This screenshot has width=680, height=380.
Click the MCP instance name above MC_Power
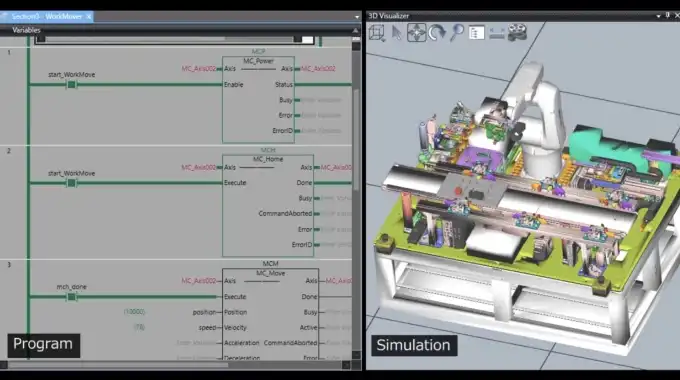point(258,52)
